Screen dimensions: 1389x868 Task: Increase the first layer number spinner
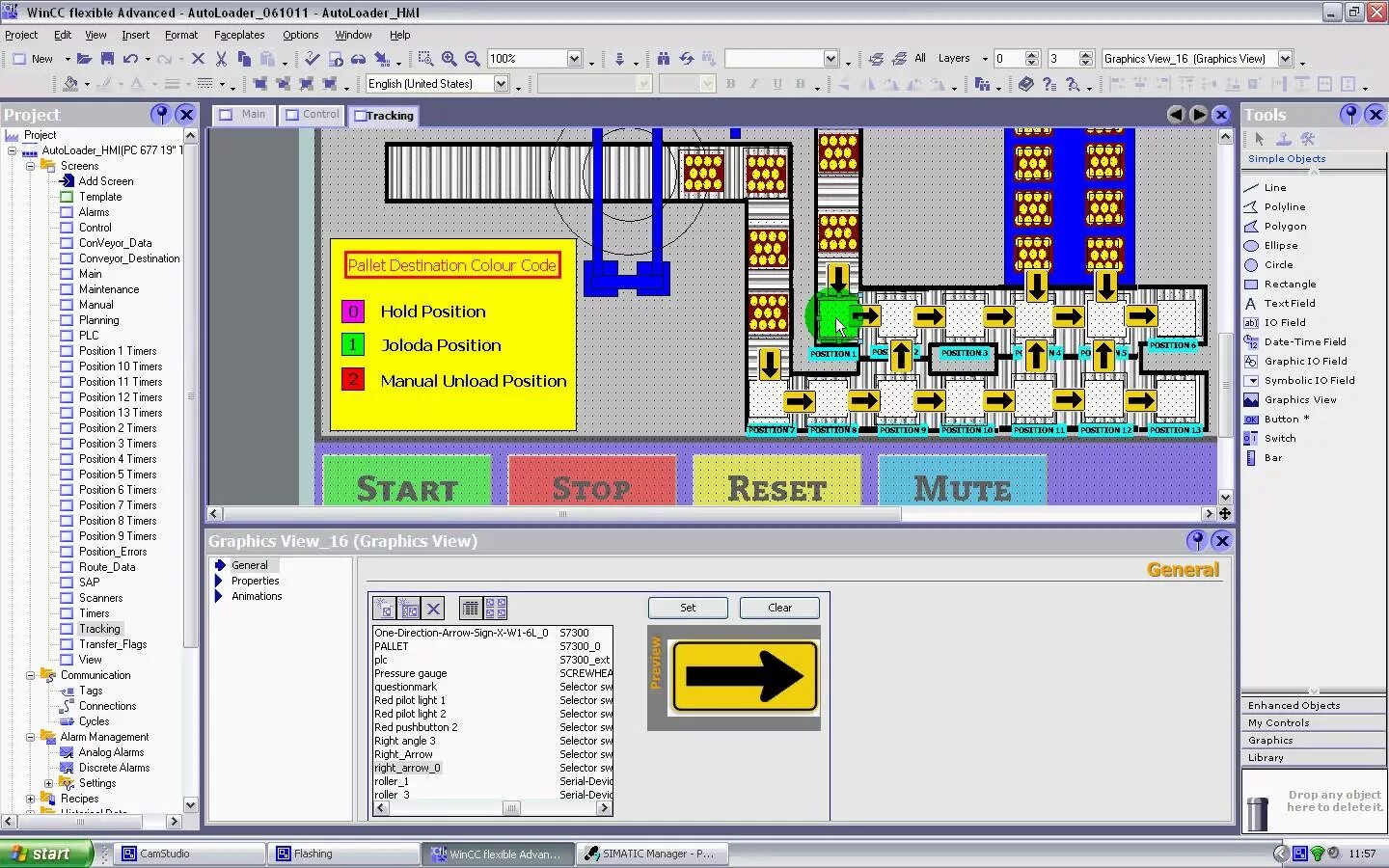click(1032, 55)
